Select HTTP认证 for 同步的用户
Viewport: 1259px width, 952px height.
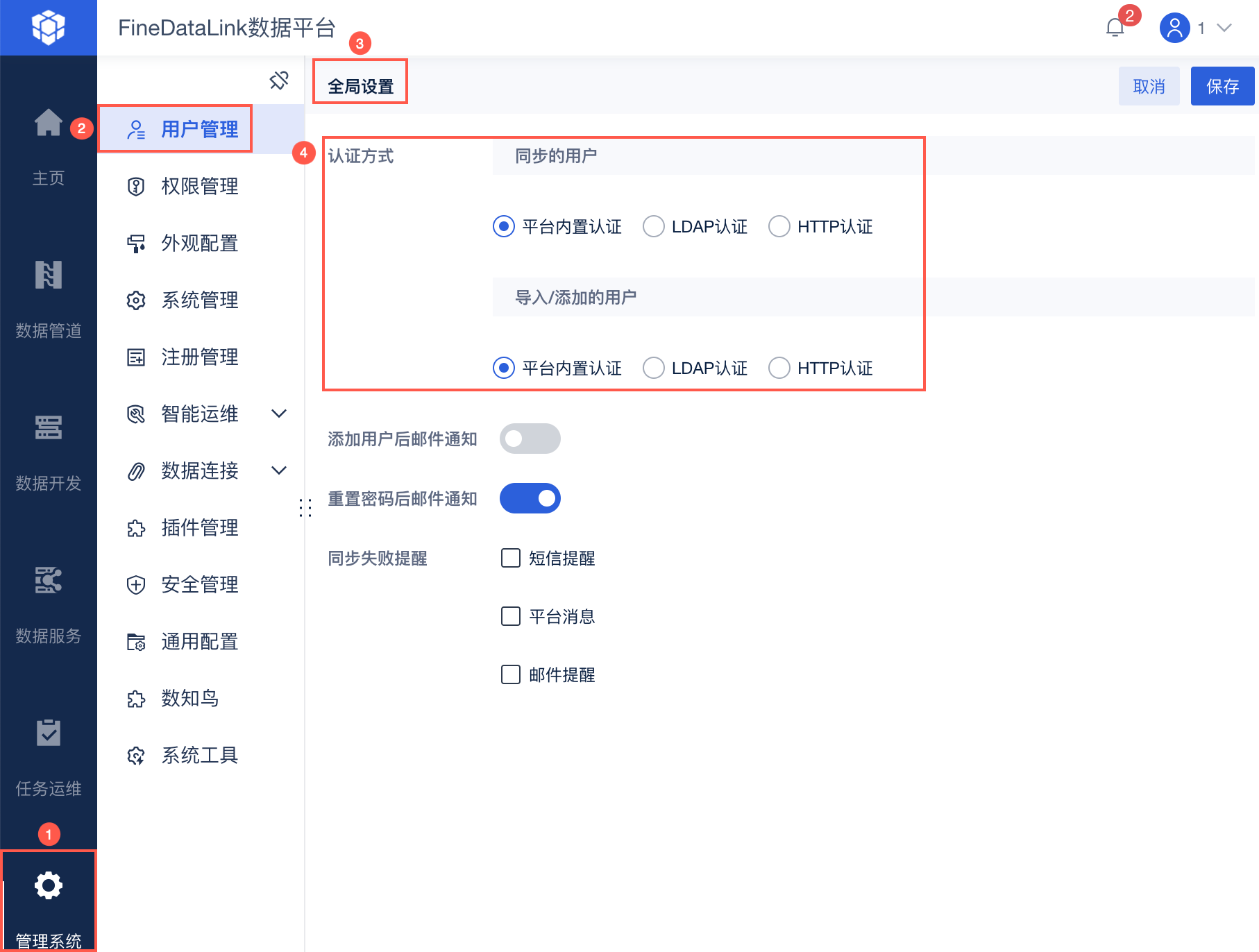pyautogui.click(x=779, y=226)
